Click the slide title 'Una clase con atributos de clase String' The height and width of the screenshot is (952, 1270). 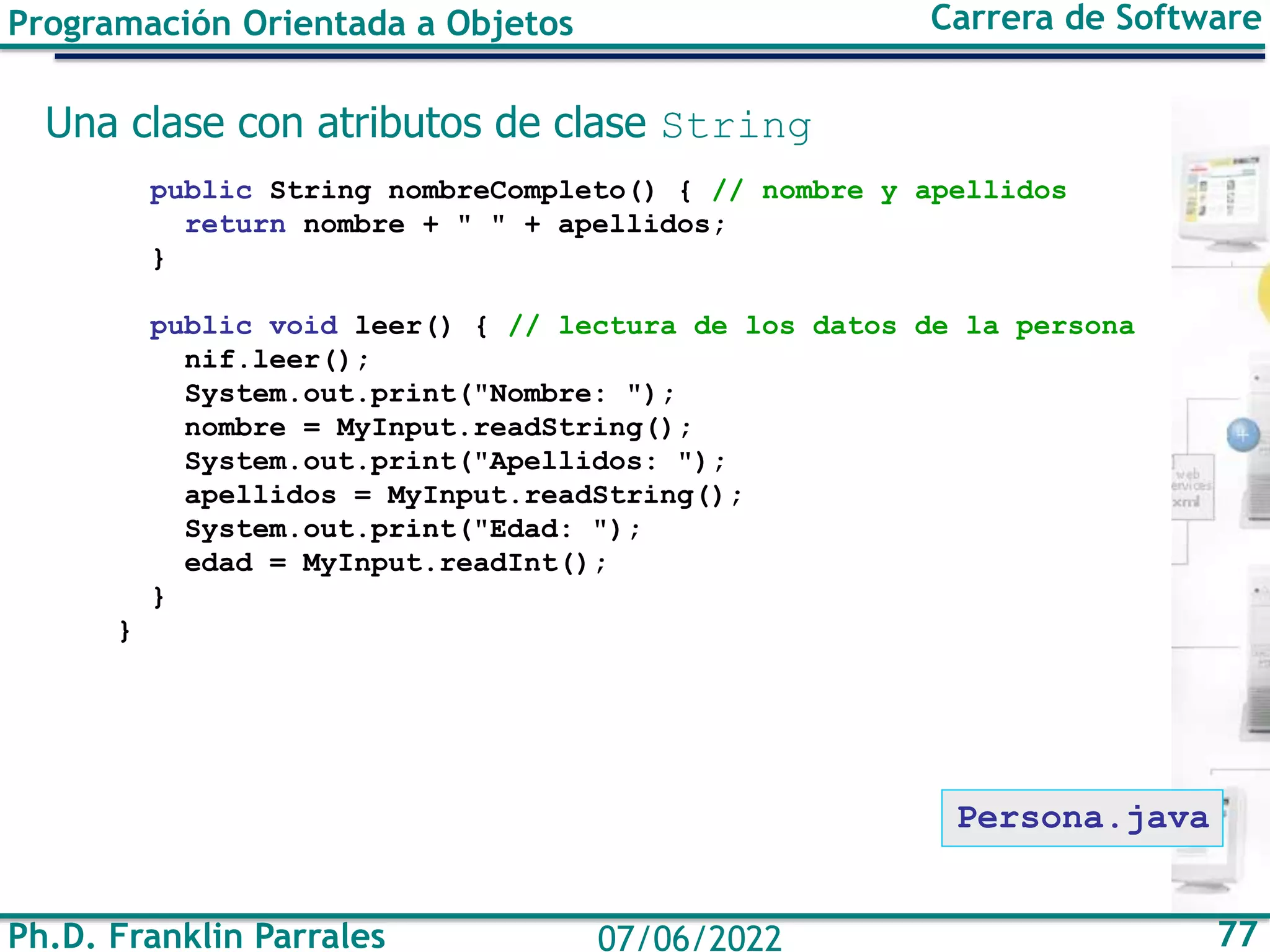(428, 123)
